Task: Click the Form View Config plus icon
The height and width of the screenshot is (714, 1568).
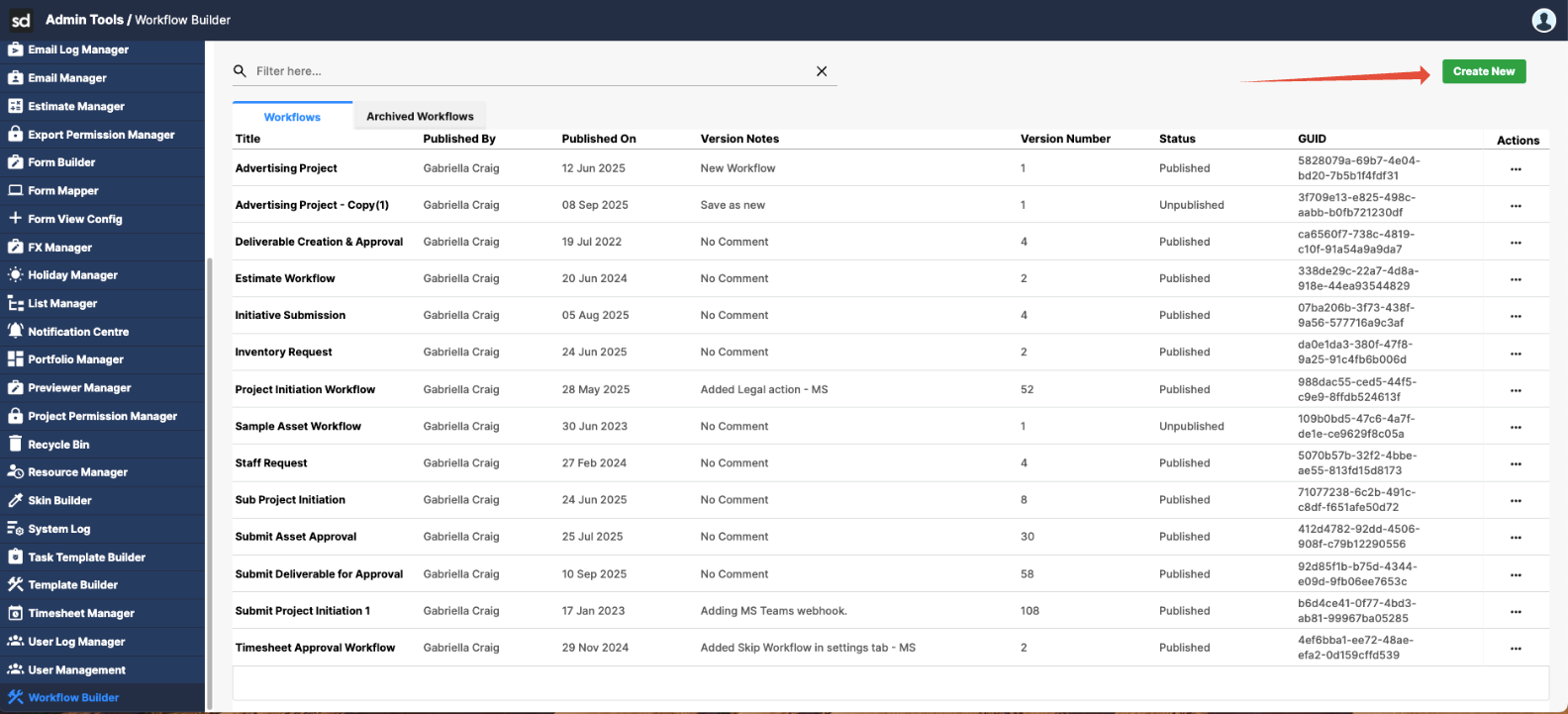Action: coord(15,219)
